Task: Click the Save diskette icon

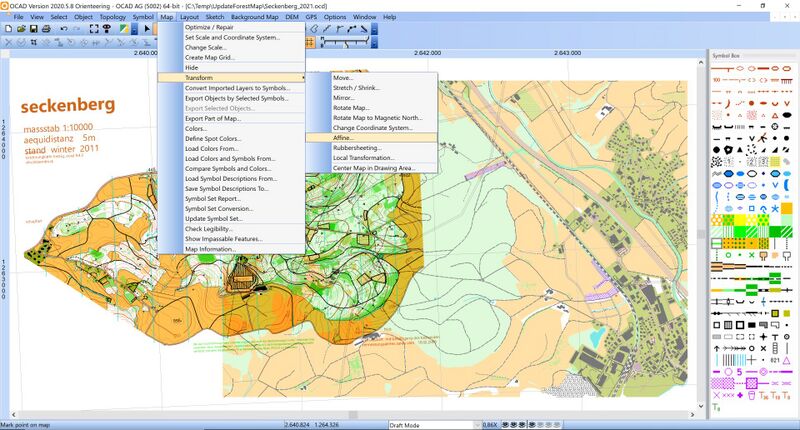Action: click(x=34, y=29)
